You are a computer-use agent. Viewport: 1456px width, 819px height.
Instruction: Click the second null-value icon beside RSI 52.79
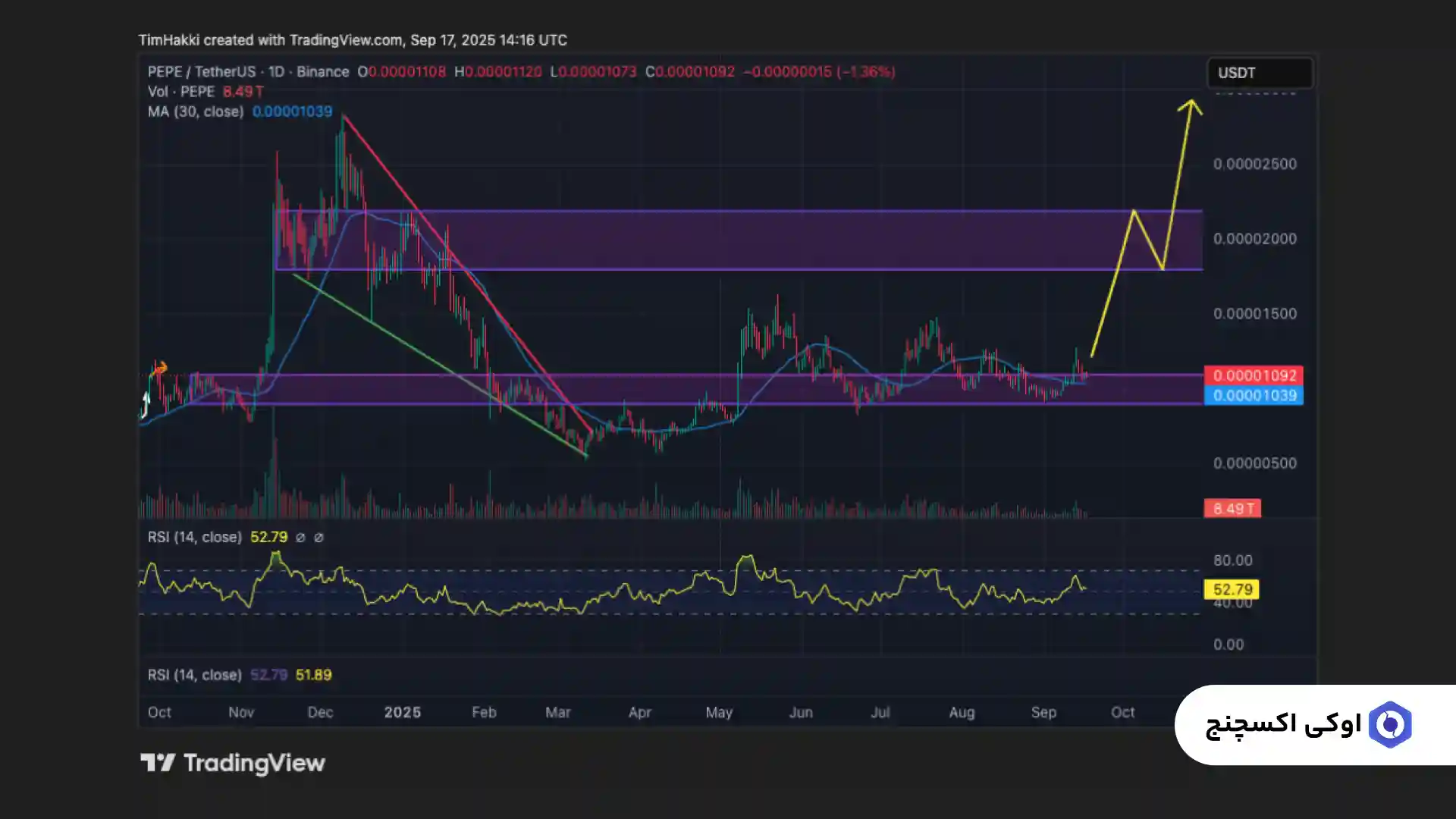point(318,538)
